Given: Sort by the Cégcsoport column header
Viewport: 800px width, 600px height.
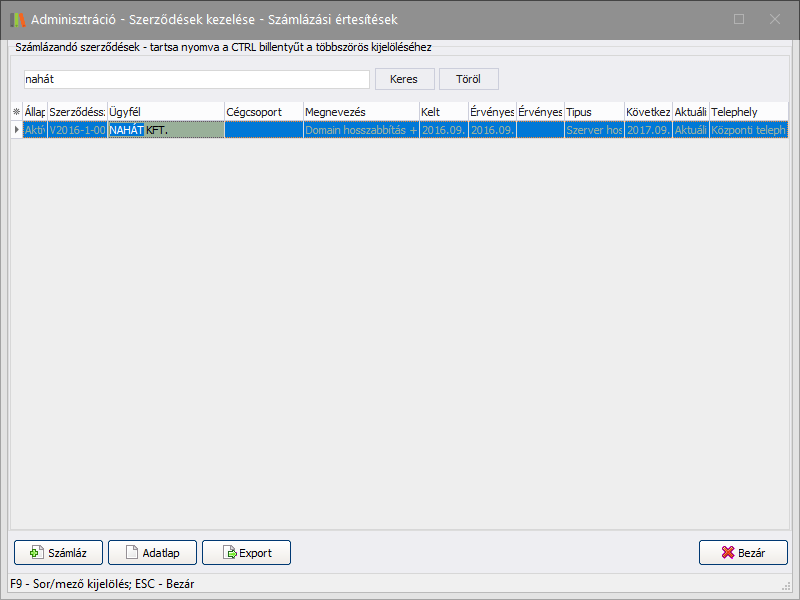Looking at the screenshot, I should 263,112.
